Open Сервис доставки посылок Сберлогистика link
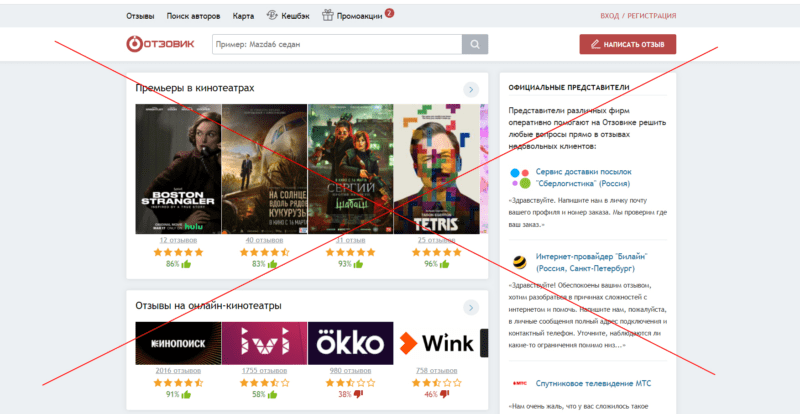Image resolution: width=800 pixels, height=414 pixels. click(x=584, y=177)
